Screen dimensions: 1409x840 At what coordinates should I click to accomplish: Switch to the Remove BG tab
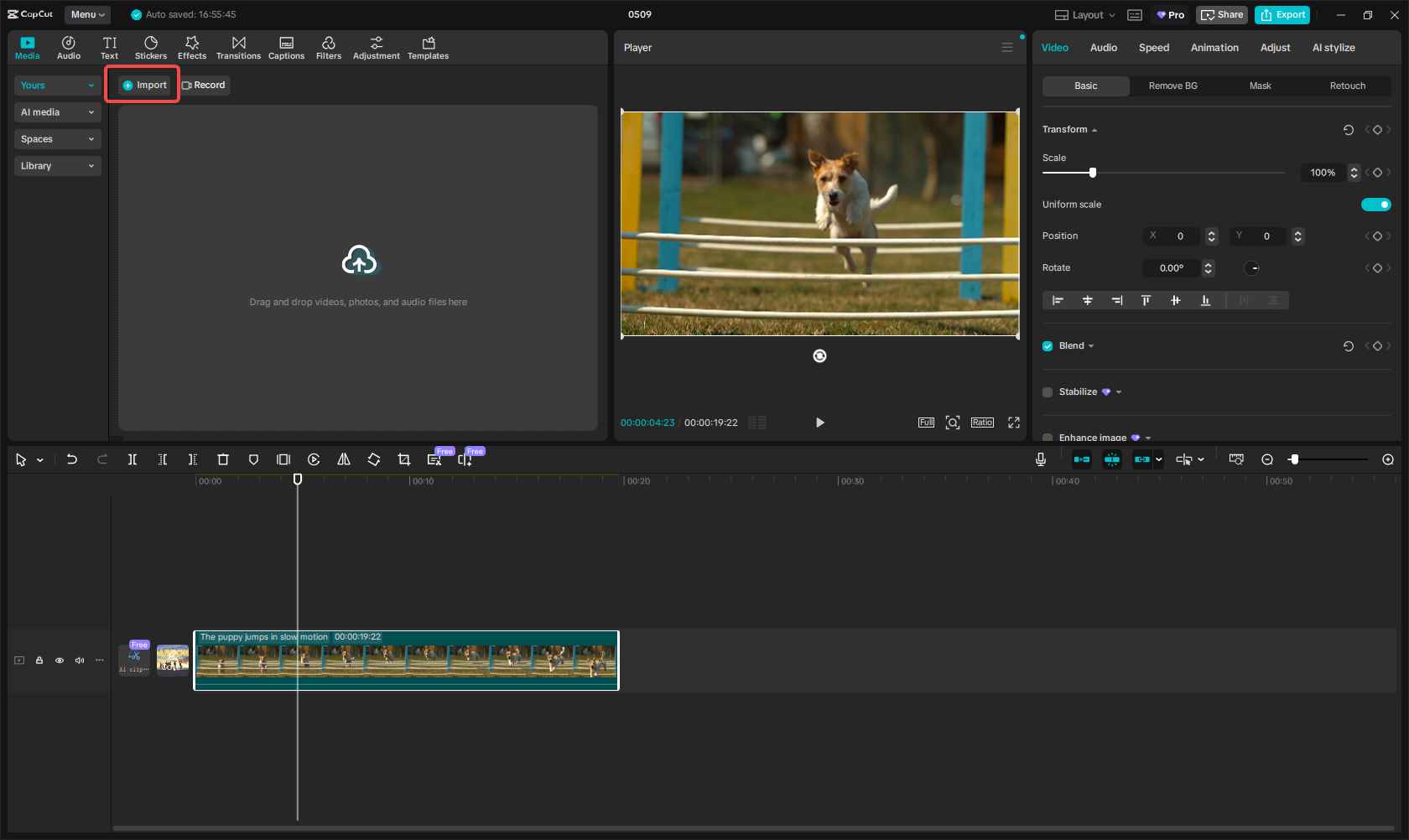pos(1172,86)
